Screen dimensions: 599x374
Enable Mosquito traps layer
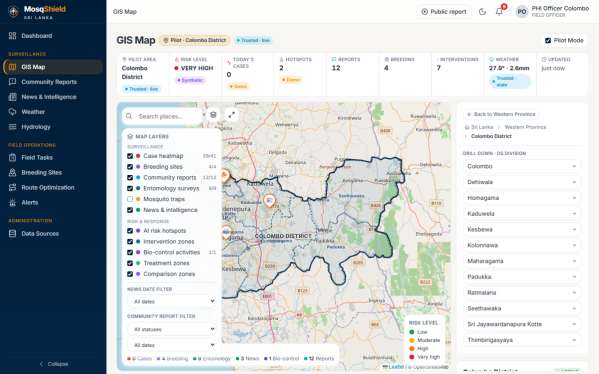coord(130,199)
